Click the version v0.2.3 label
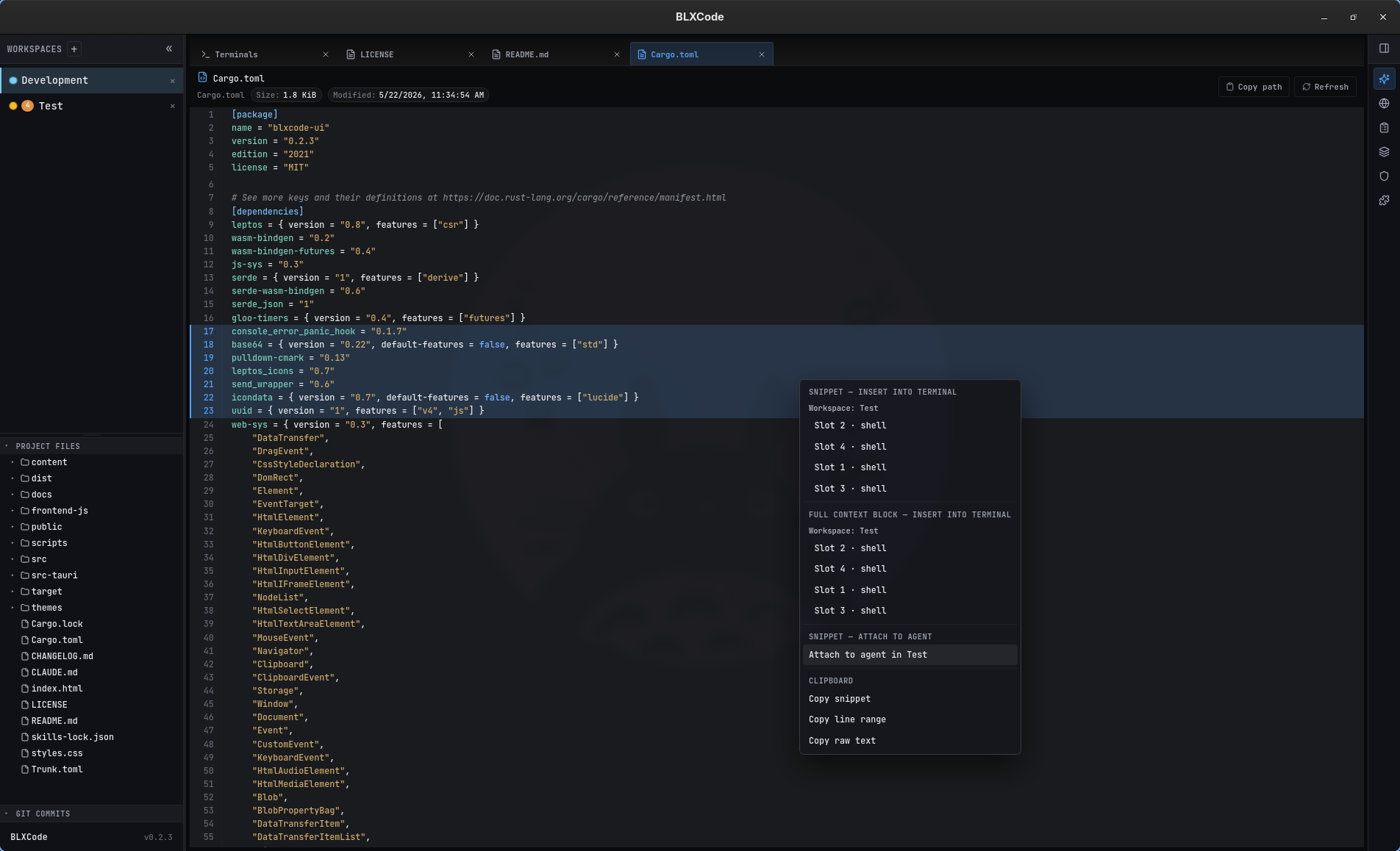This screenshot has width=1400, height=851. [158, 837]
